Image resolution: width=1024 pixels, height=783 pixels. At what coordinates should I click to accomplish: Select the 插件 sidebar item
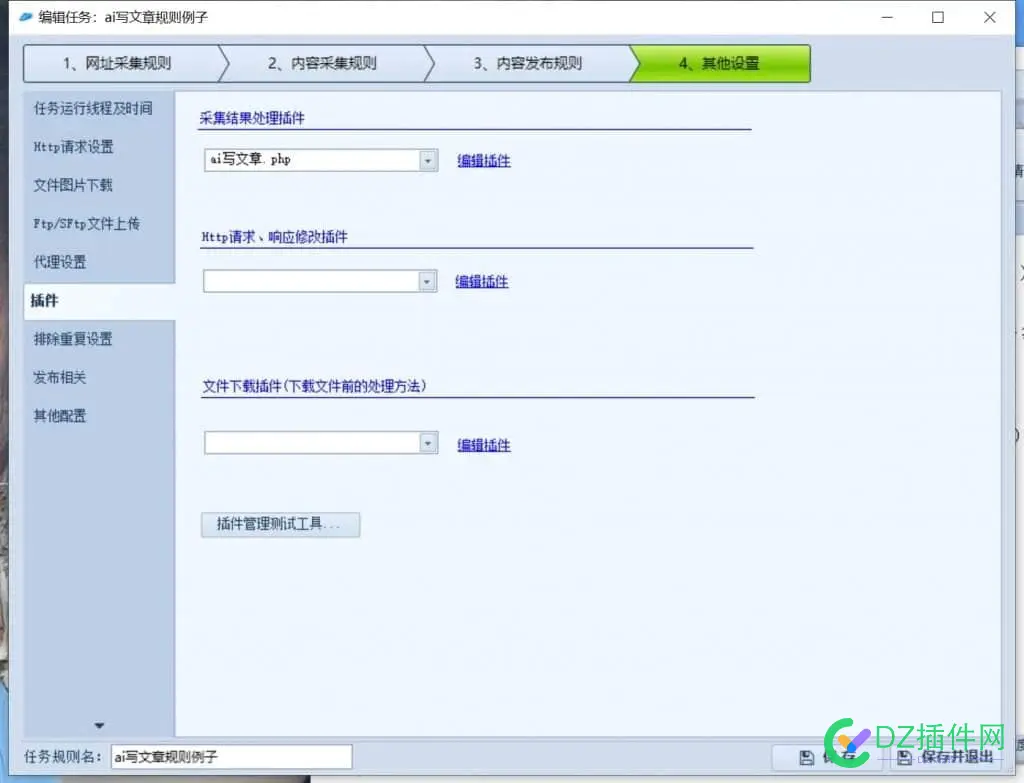(x=99, y=301)
